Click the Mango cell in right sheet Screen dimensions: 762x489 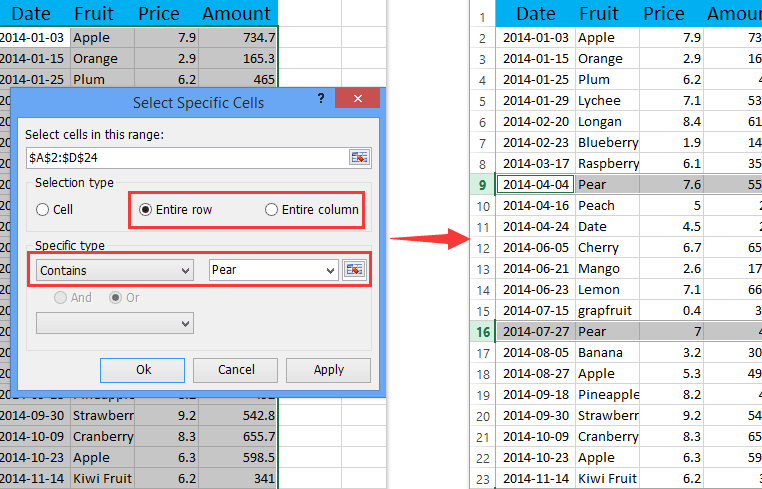[607, 268]
